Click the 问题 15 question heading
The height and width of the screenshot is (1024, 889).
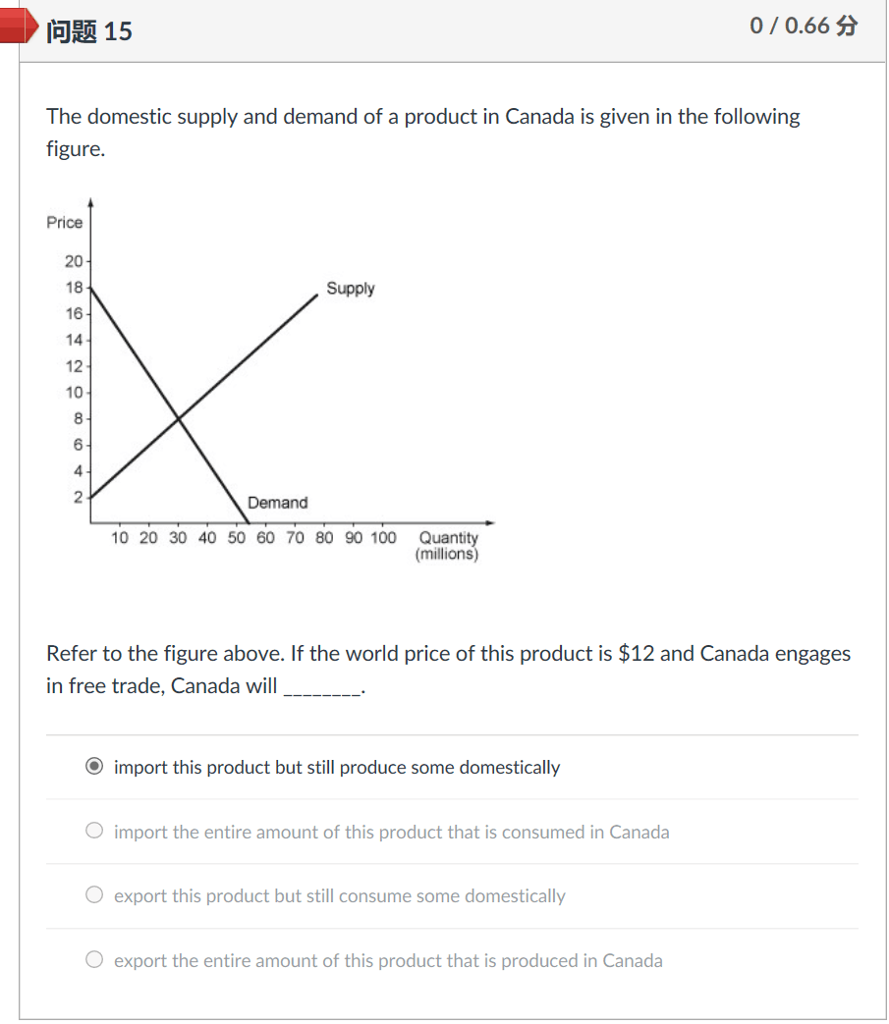point(89,31)
